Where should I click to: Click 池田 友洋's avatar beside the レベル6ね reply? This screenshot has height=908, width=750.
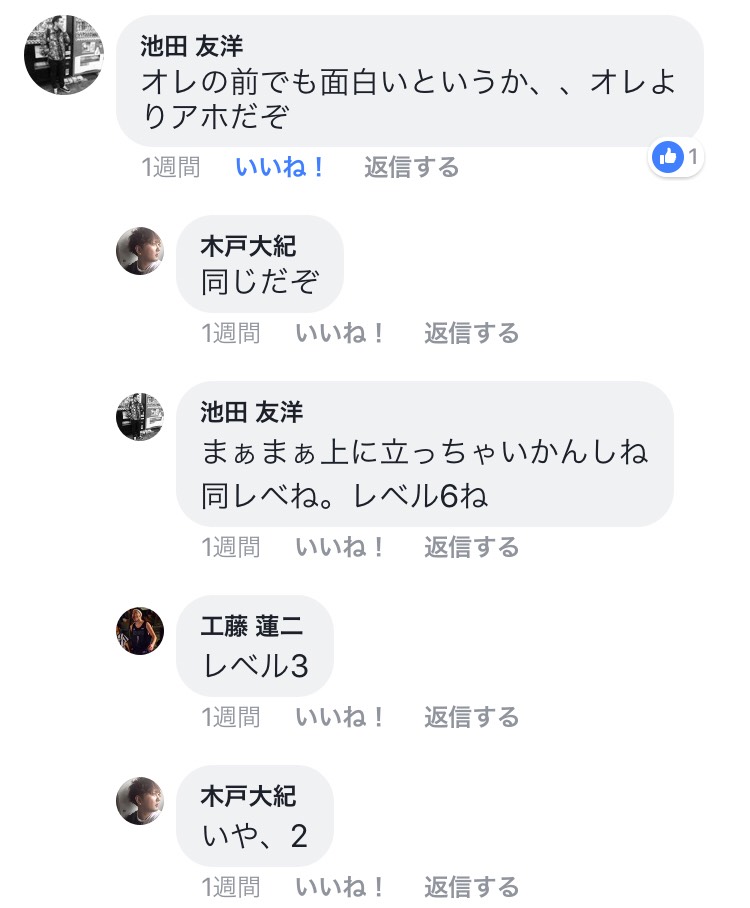[140, 416]
